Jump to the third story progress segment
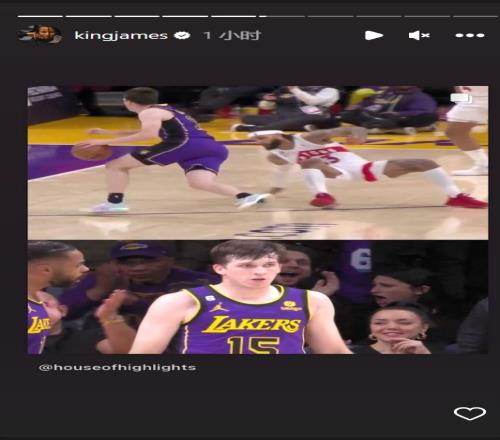500x440 pixels. click(137, 16)
